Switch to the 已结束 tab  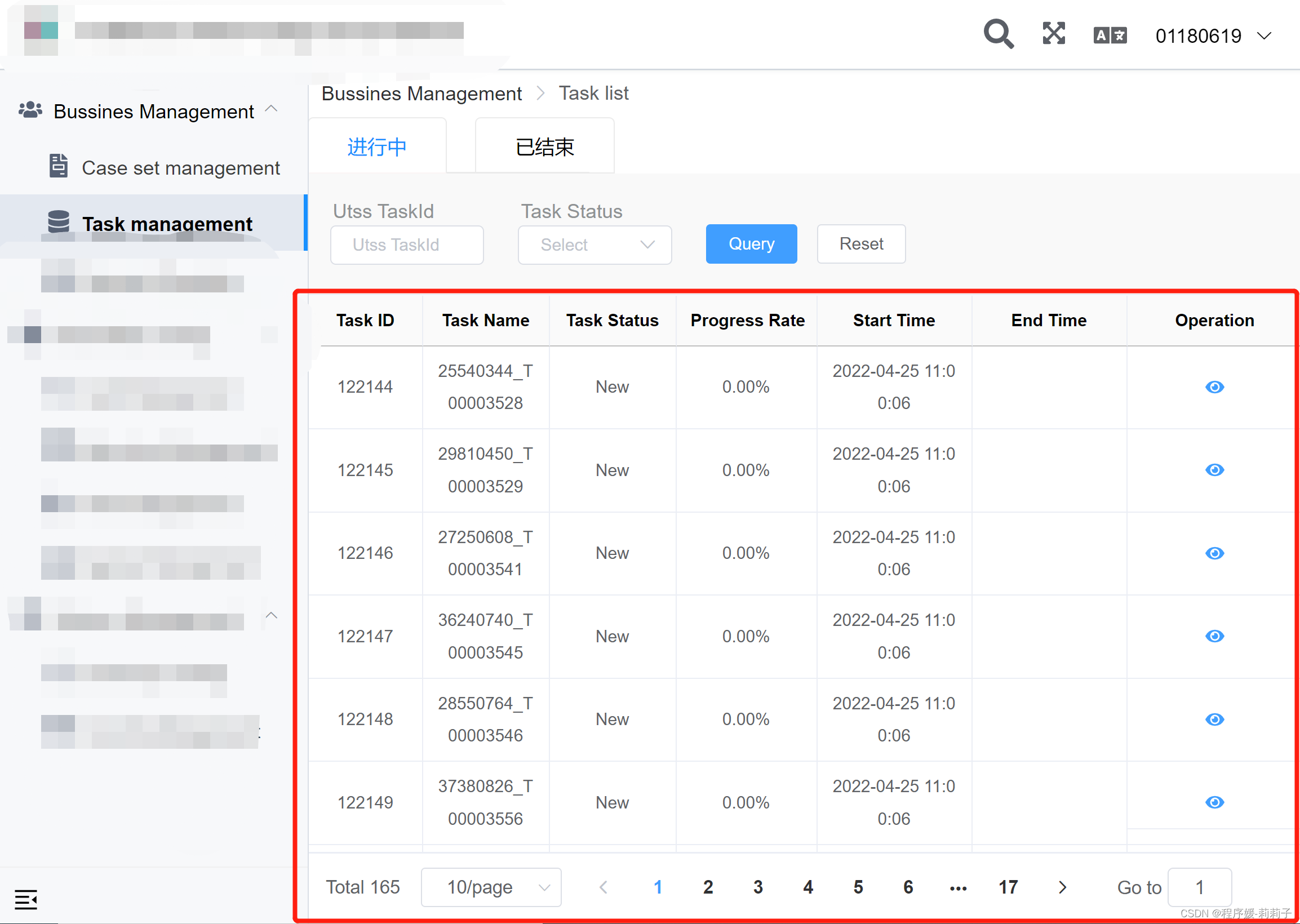coord(544,147)
